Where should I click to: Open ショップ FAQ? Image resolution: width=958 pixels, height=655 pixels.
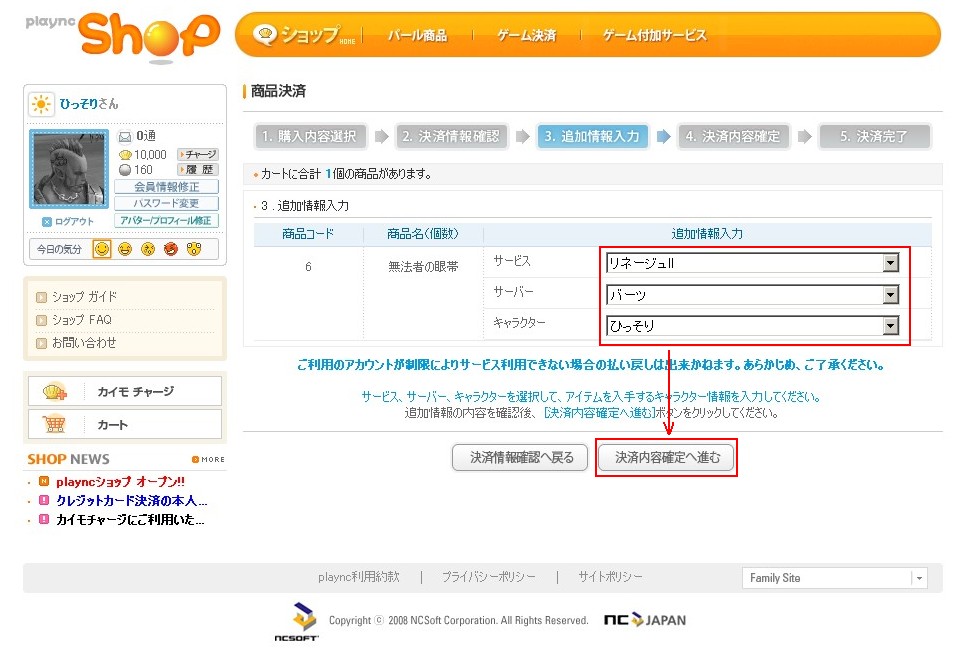click(82, 320)
